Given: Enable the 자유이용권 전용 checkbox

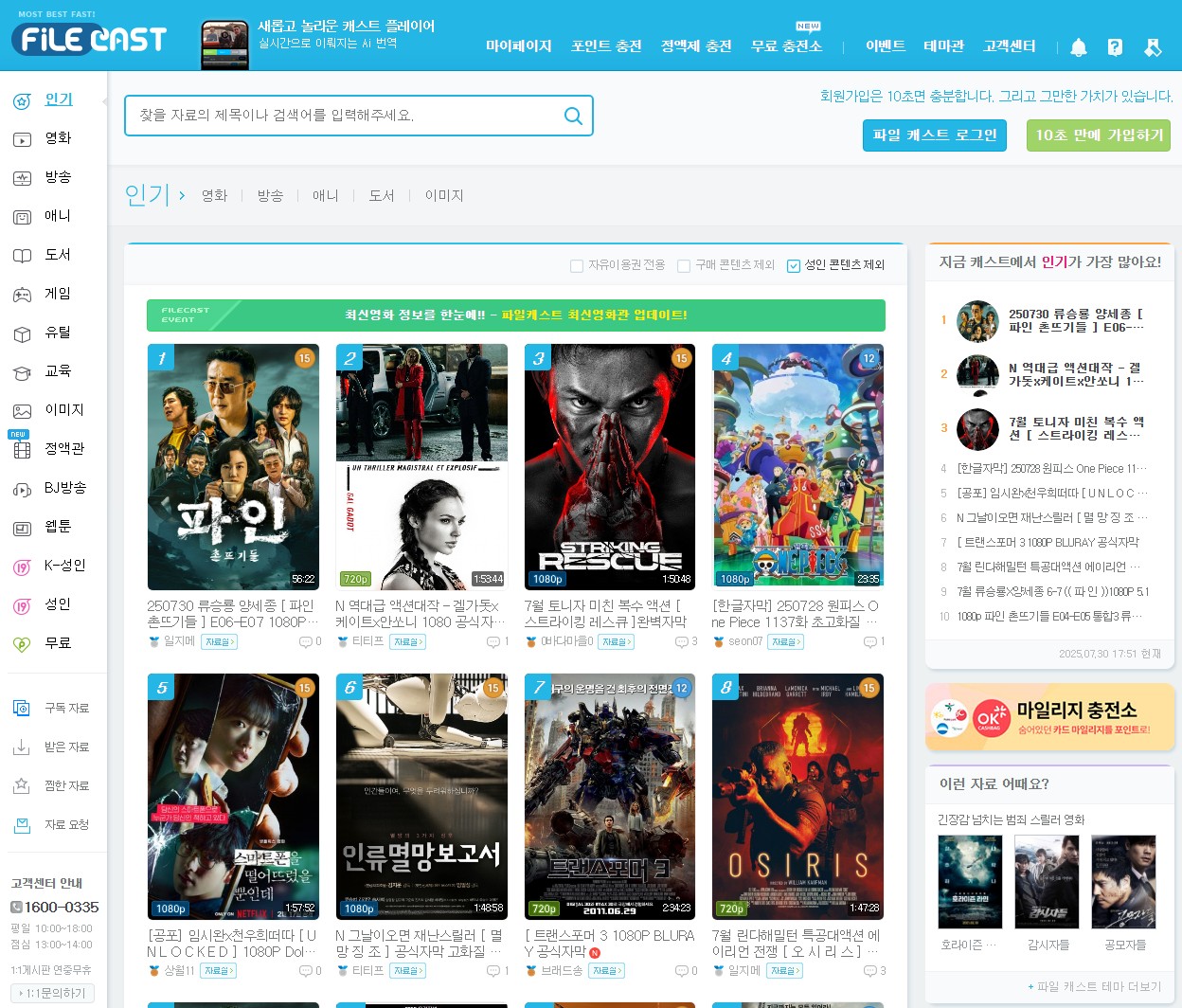Looking at the screenshot, I should [x=576, y=266].
